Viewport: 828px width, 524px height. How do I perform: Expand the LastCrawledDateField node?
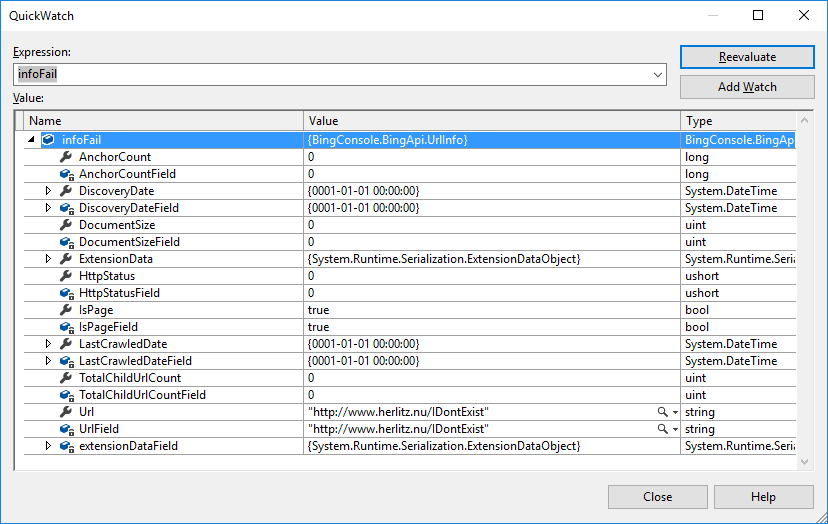click(x=48, y=361)
